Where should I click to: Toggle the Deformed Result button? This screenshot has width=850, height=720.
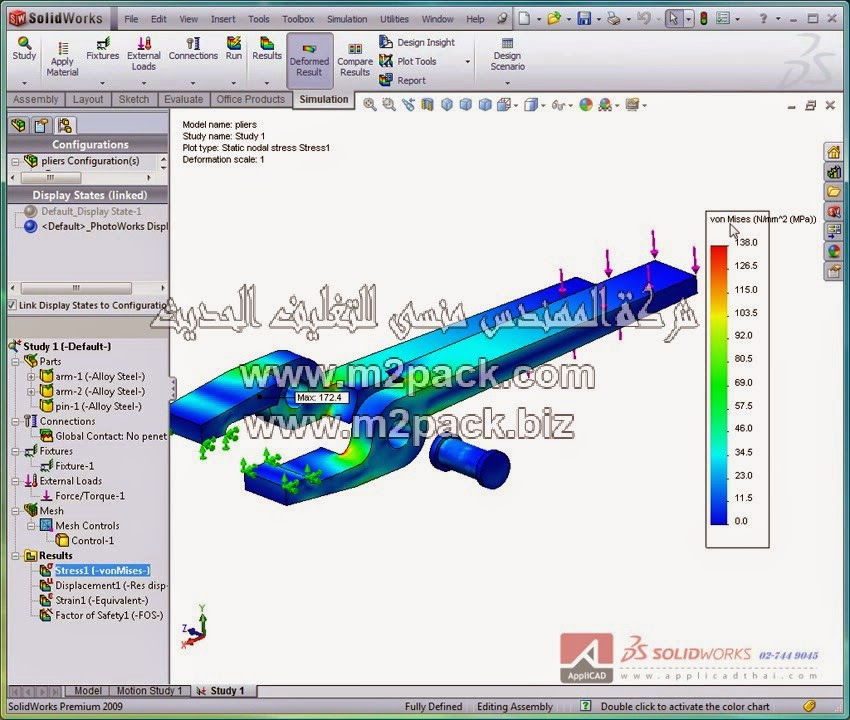[x=310, y=60]
